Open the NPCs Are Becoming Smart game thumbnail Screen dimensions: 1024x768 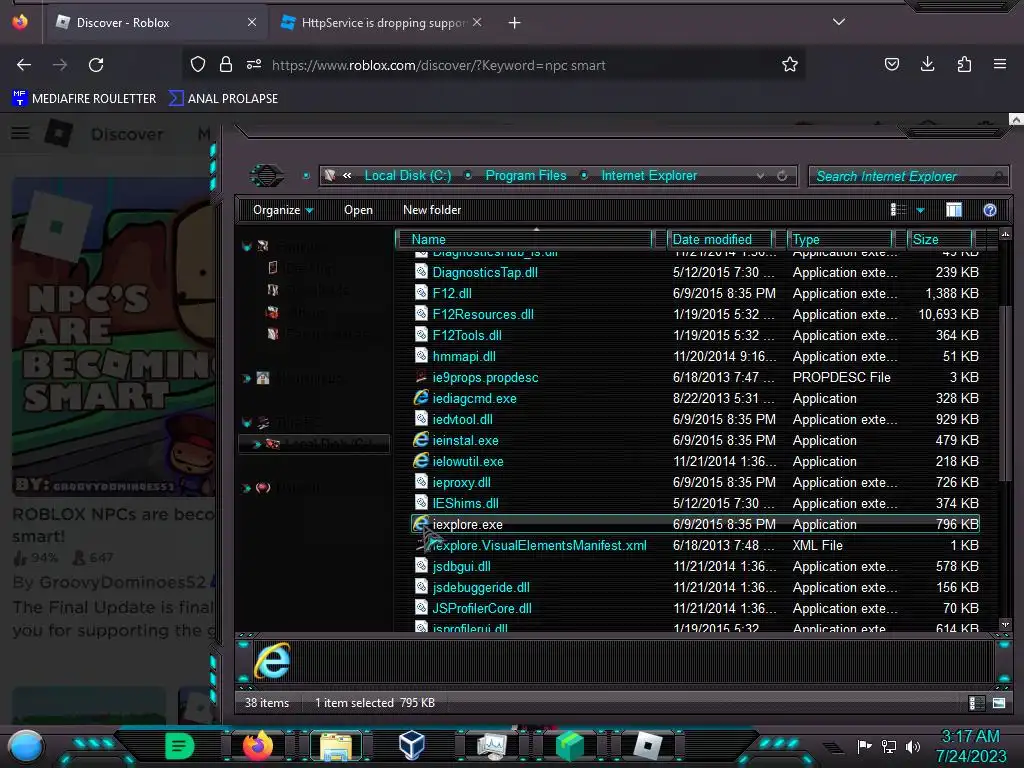[113, 336]
